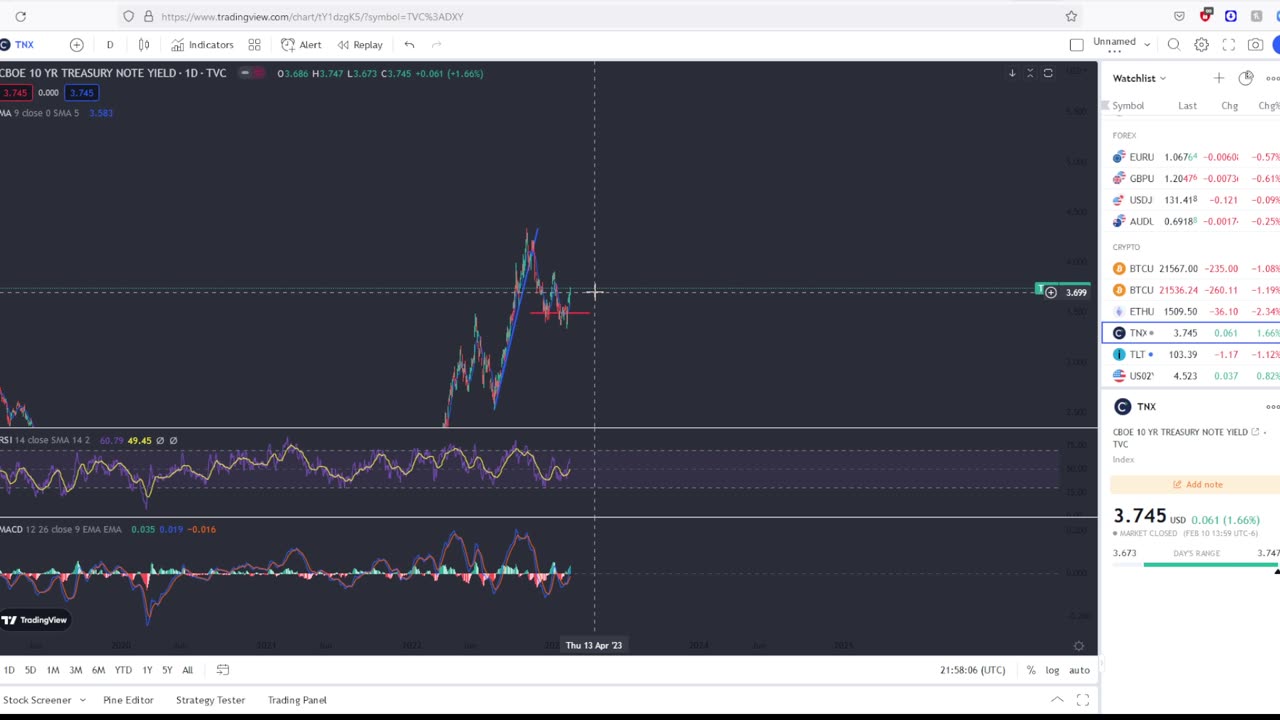This screenshot has width=1280, height=720.
Task: Open the Pocket save icon
Action: [1179, 16]
